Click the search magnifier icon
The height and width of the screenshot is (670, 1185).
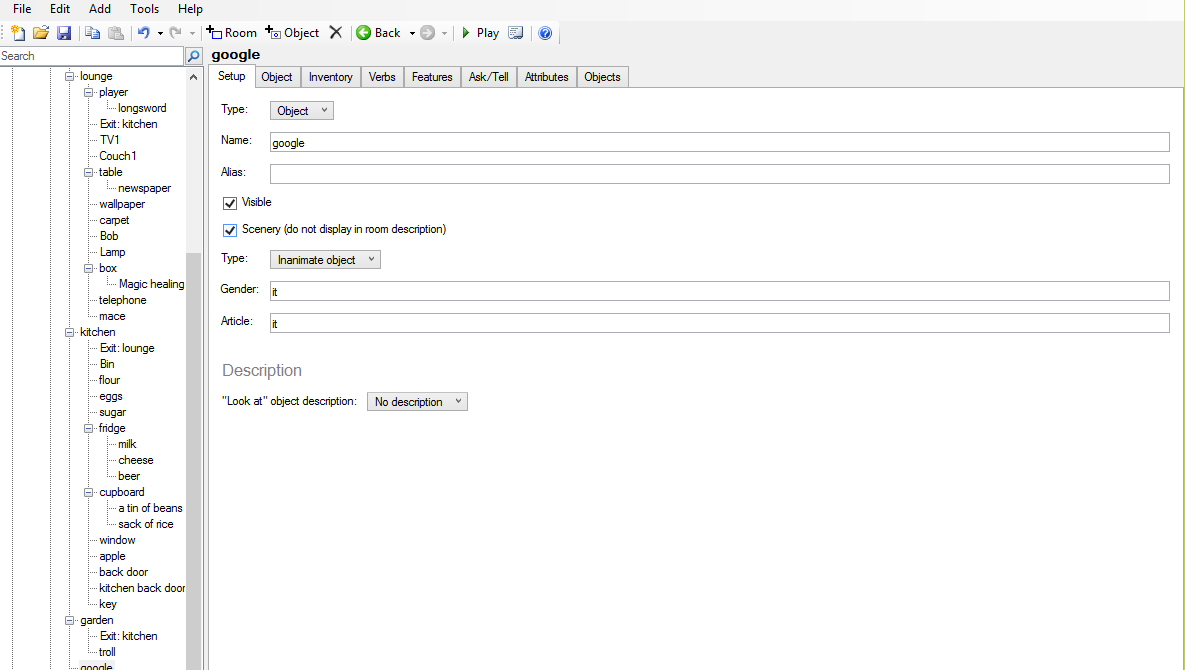(194, 56)
